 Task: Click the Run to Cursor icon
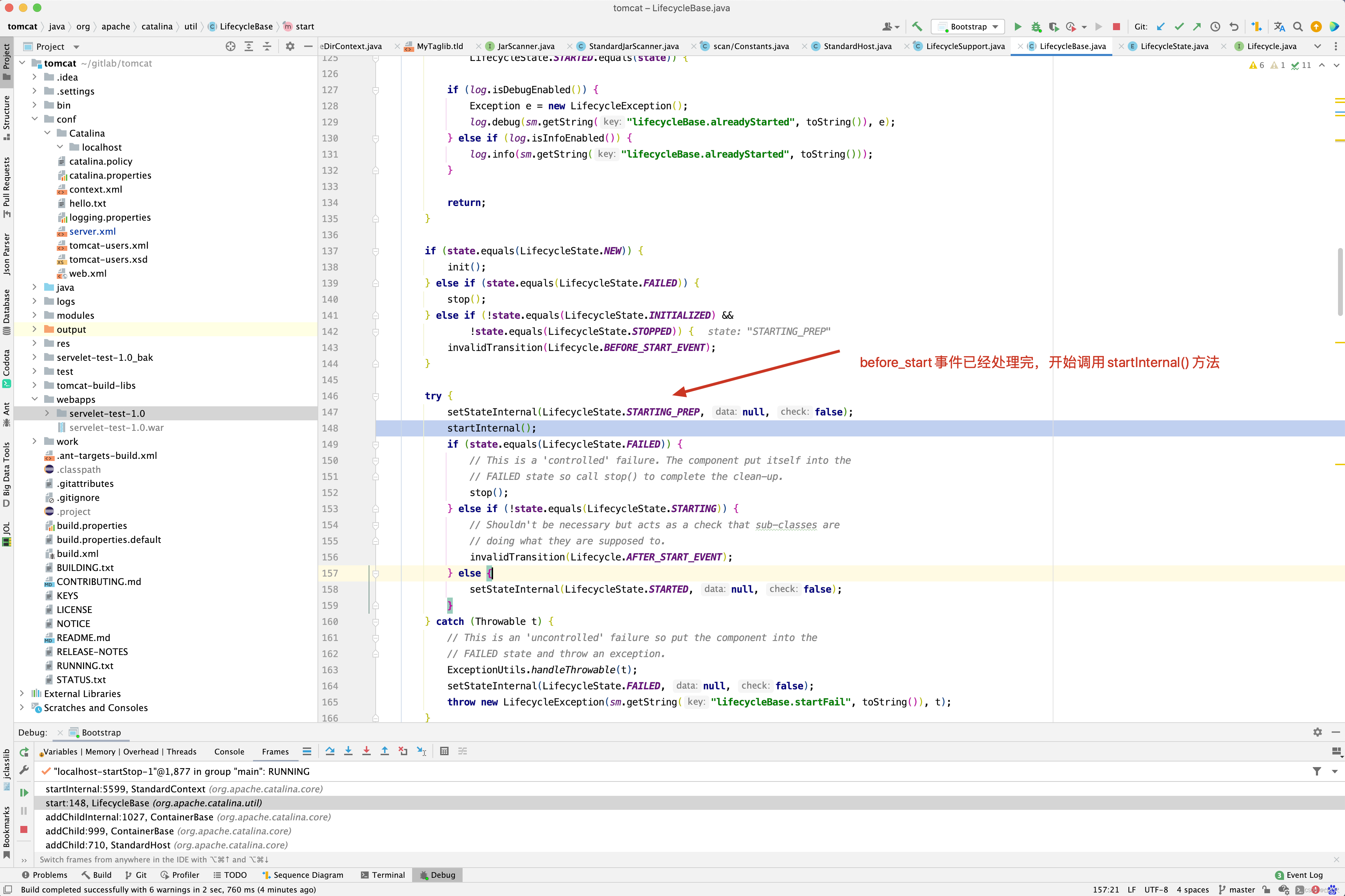coord(421,751)
